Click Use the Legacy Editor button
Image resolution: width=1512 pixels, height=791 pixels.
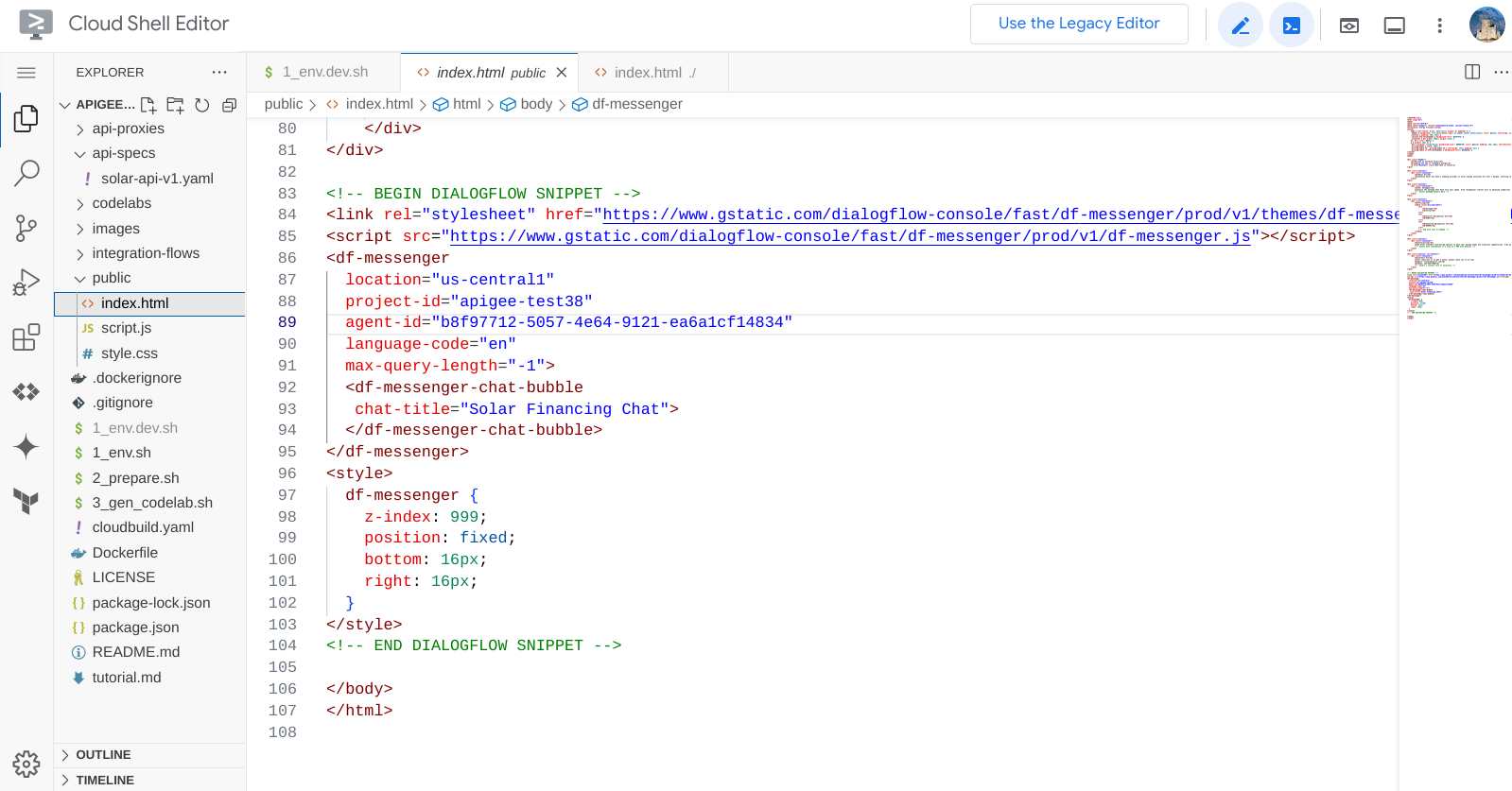tap(1079, 24)
